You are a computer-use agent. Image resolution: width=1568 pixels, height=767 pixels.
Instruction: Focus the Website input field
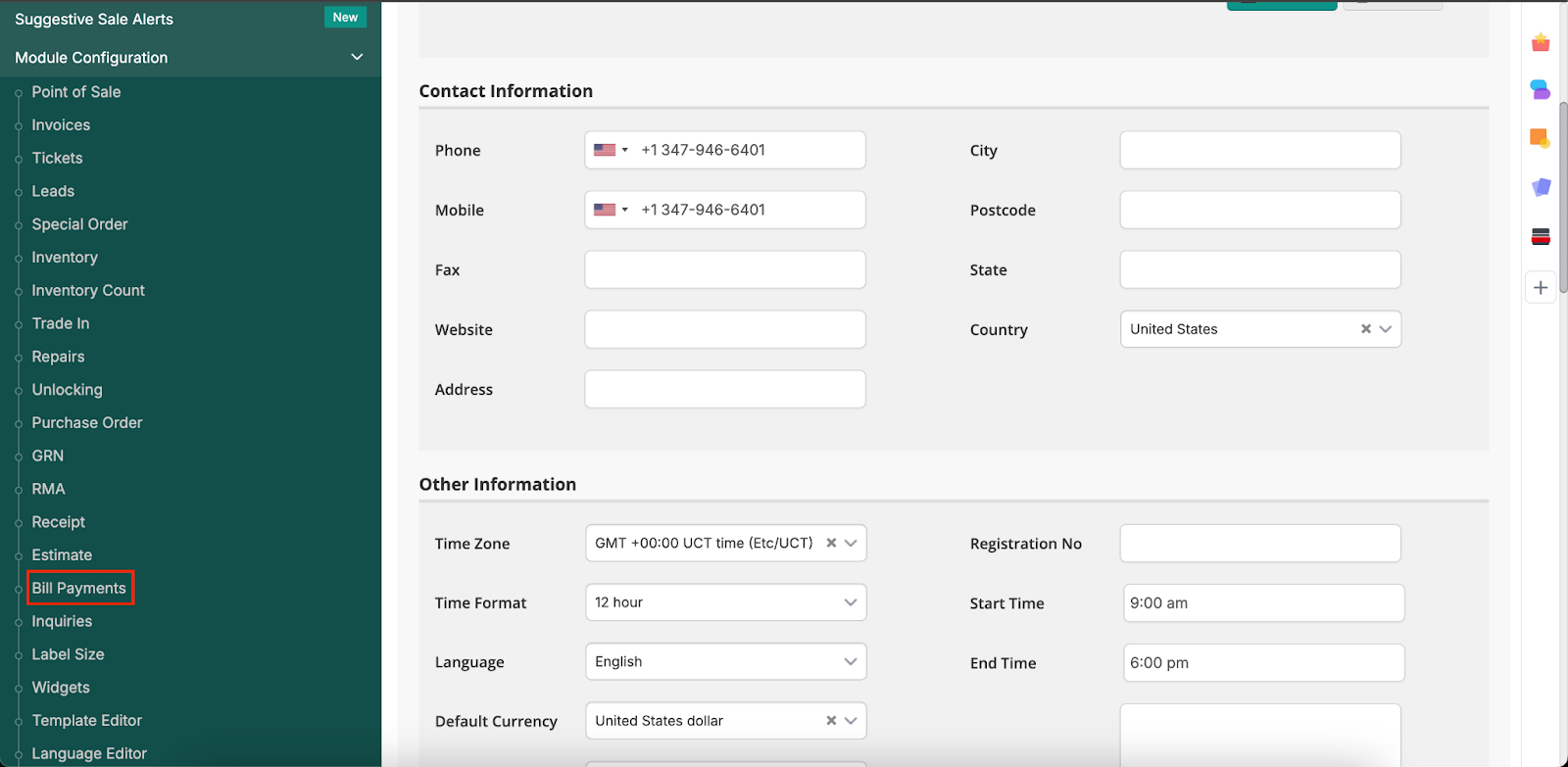(x=725, y=329)
